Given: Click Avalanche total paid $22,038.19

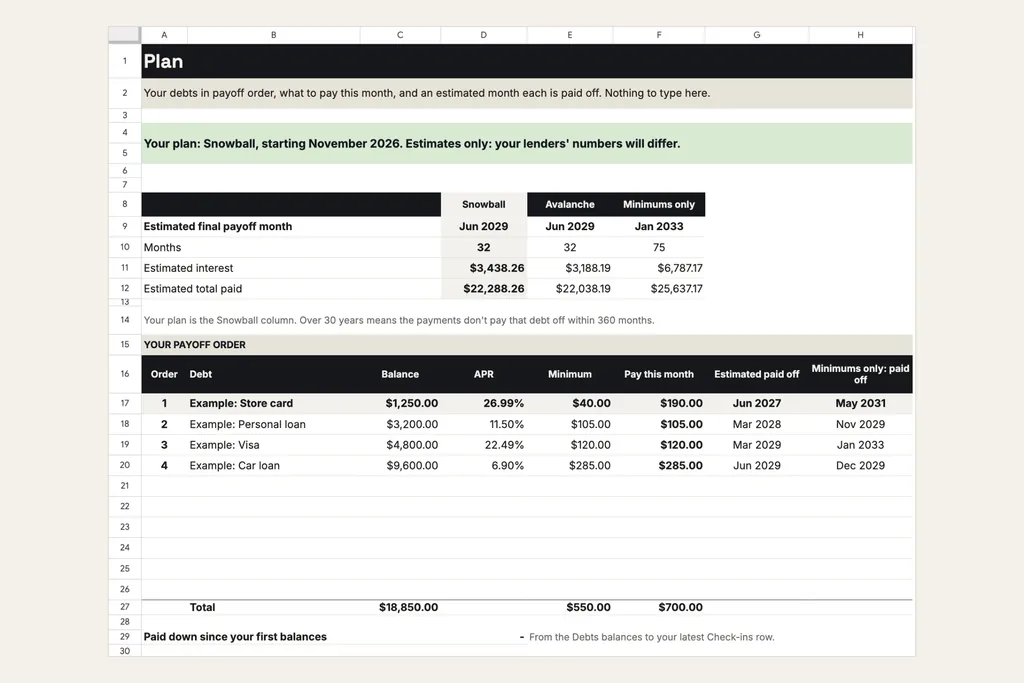Looking at the screenshot, I should (x=583, y=289).
